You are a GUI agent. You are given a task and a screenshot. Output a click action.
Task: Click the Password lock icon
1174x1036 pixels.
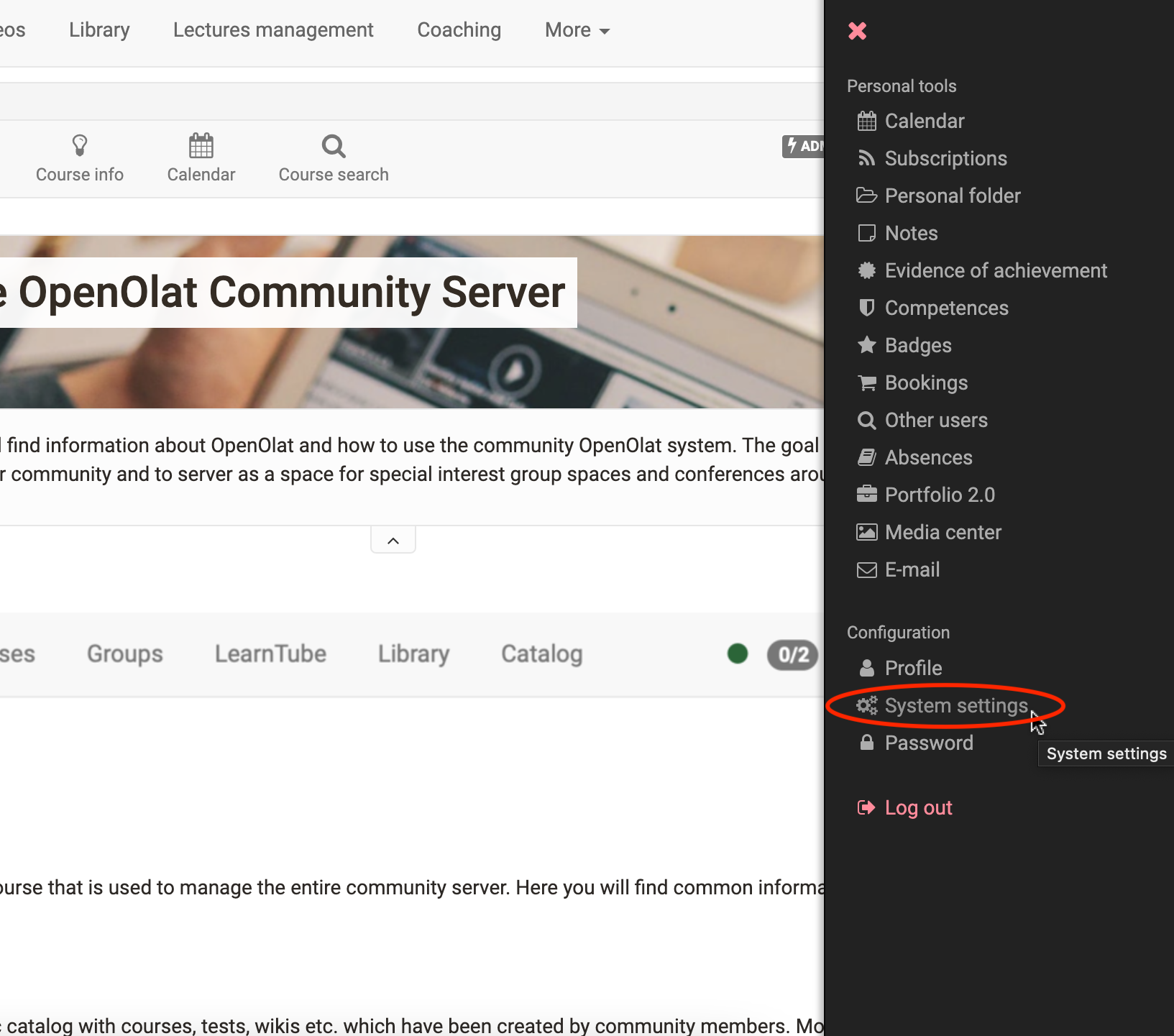867,743
